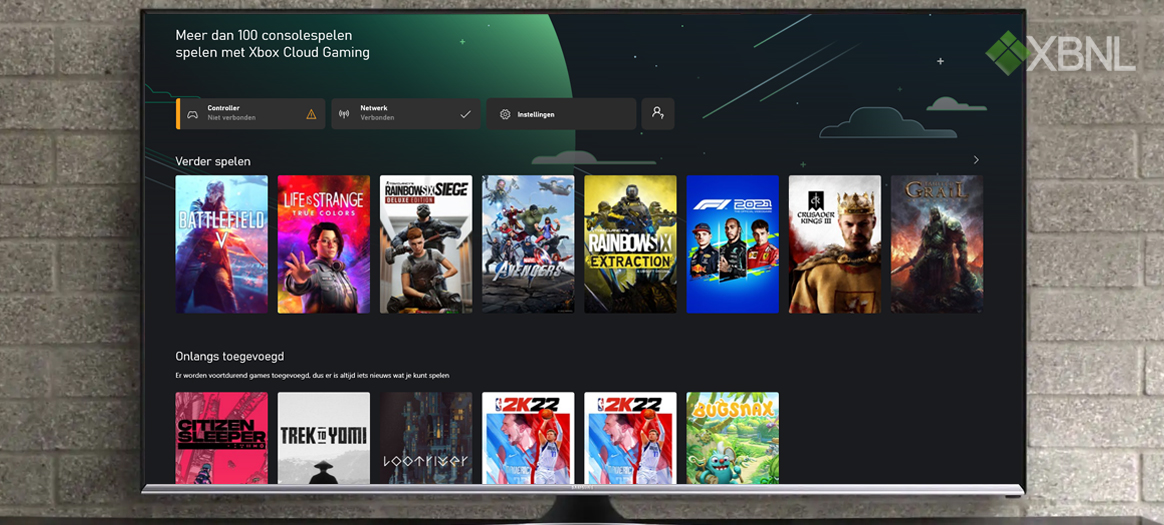The image size is (1164, 525).
Task: Expand Verder spelen row with arrow
Action: point(976,160)
